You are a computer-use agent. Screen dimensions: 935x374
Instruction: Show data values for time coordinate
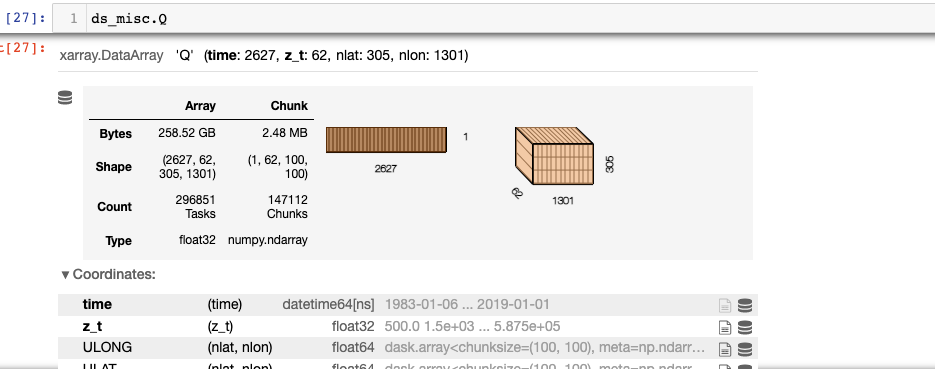(x=745, y=305)
